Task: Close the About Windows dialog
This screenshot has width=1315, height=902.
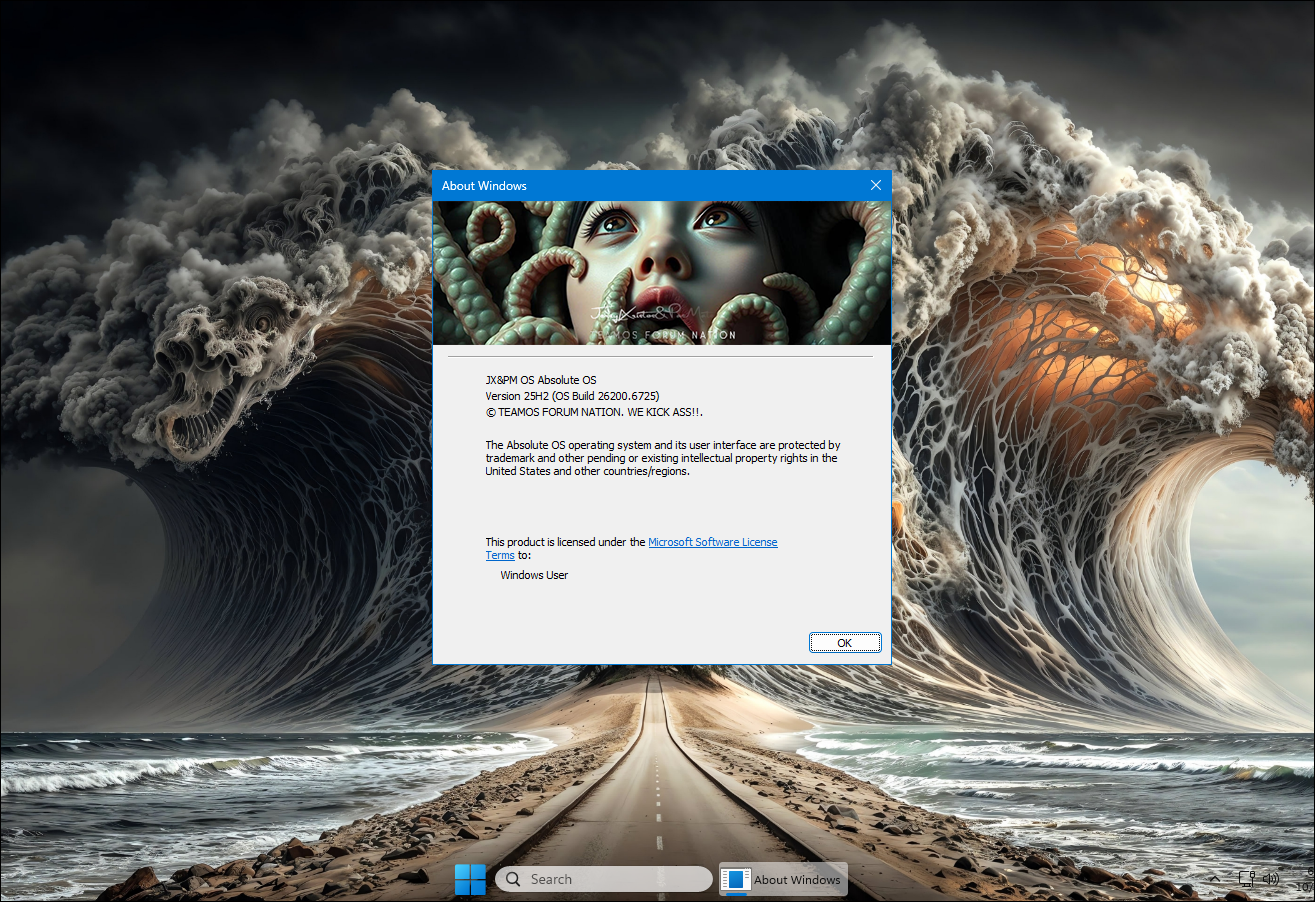Action: click(x=875, y=185)
